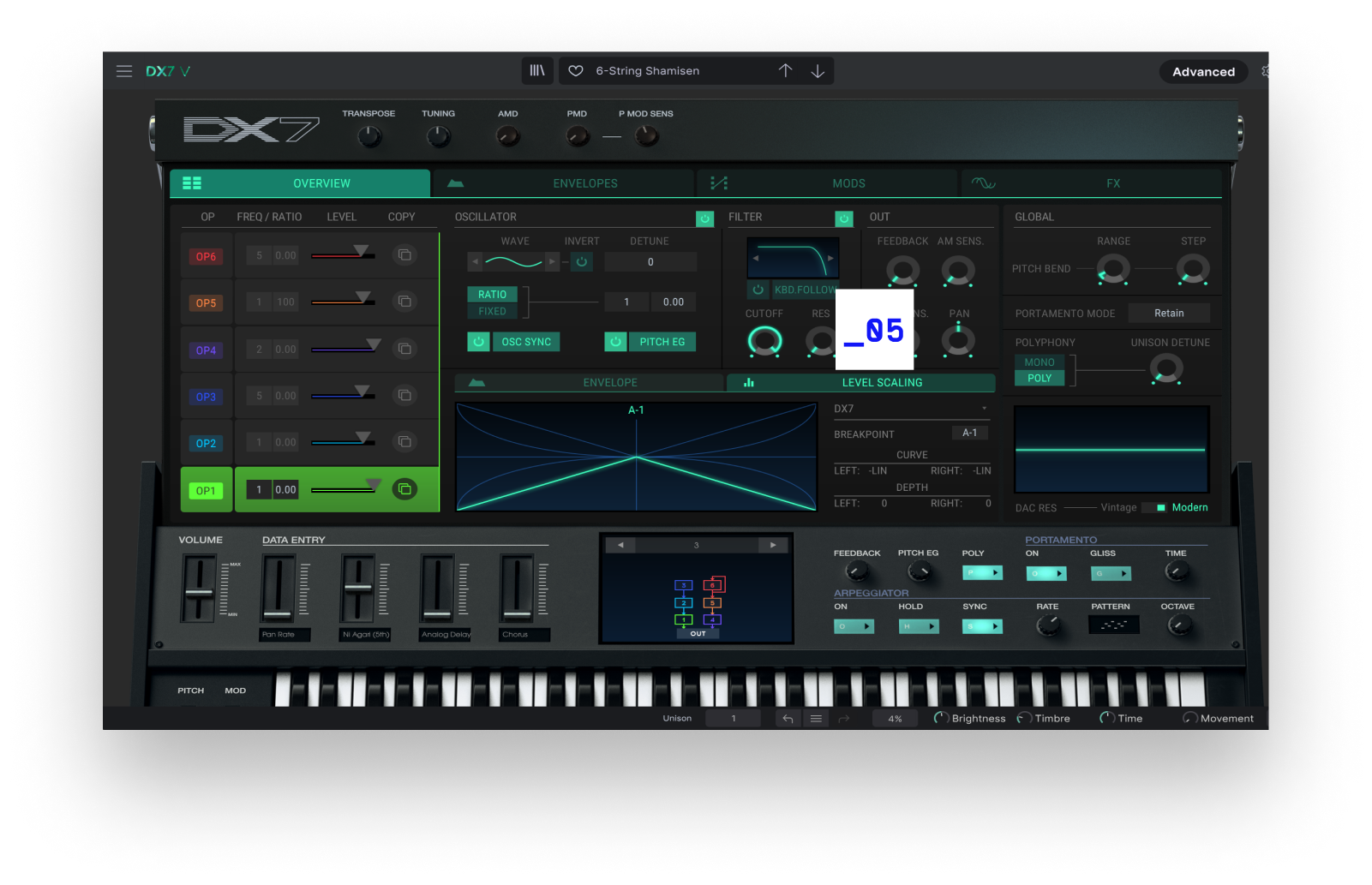1372x885 pixels.
Task: Select the OP4 operator
Action: click(206, 350)
